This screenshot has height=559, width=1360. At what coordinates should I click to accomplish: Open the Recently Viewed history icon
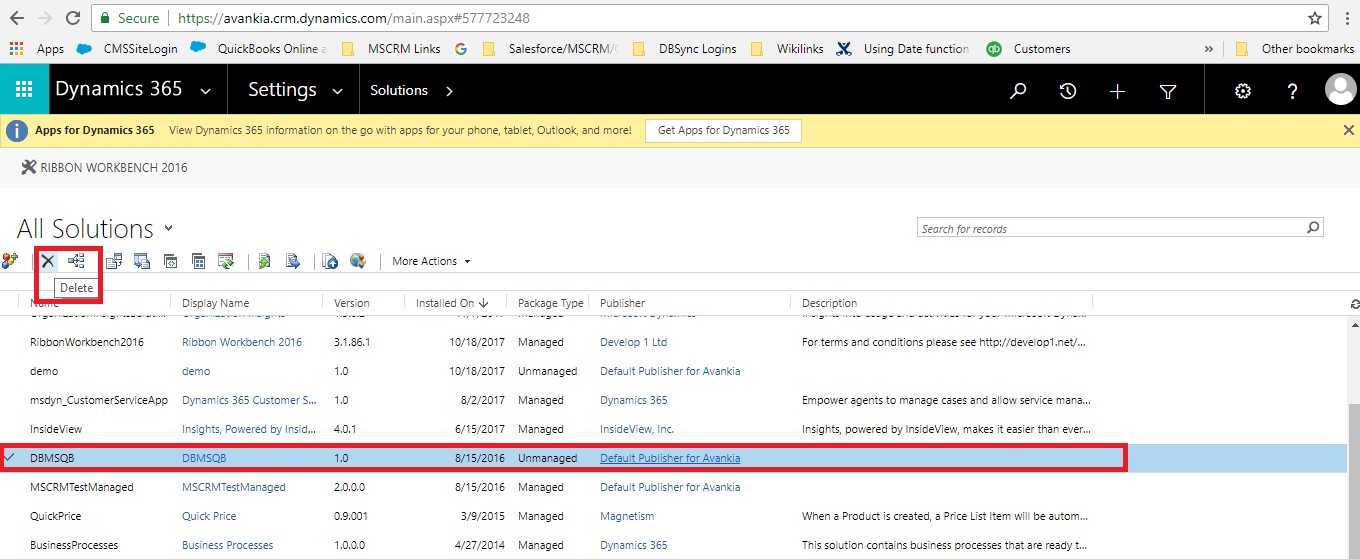[1068, 91]
